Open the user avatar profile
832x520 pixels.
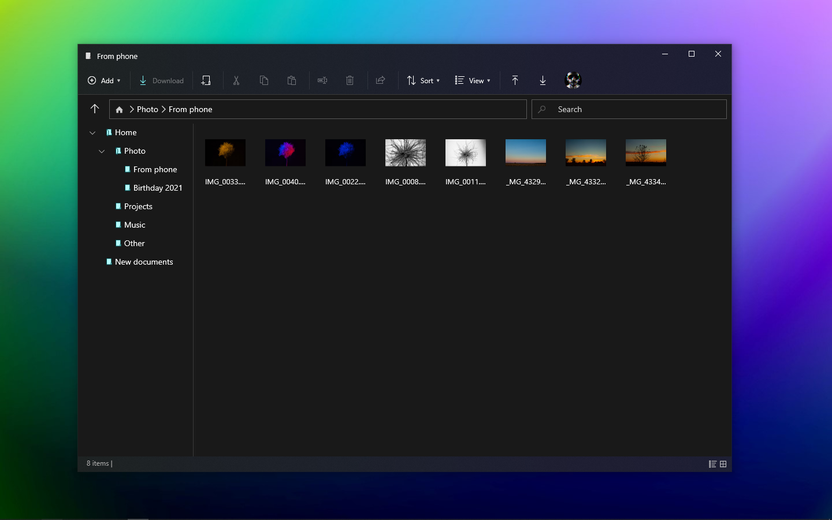tap(573, 80)
